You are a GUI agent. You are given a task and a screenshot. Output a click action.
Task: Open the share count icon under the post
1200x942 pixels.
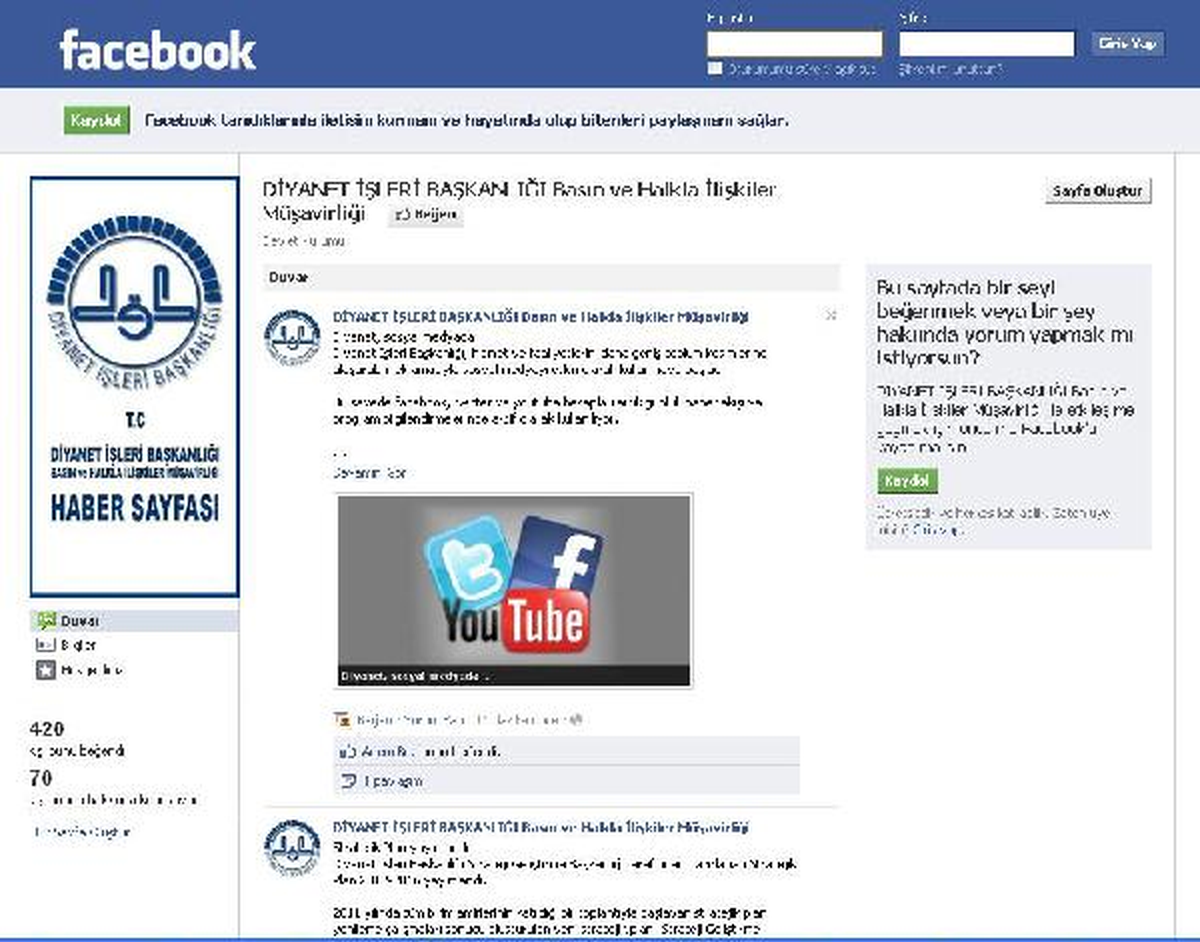pos(348,781)
